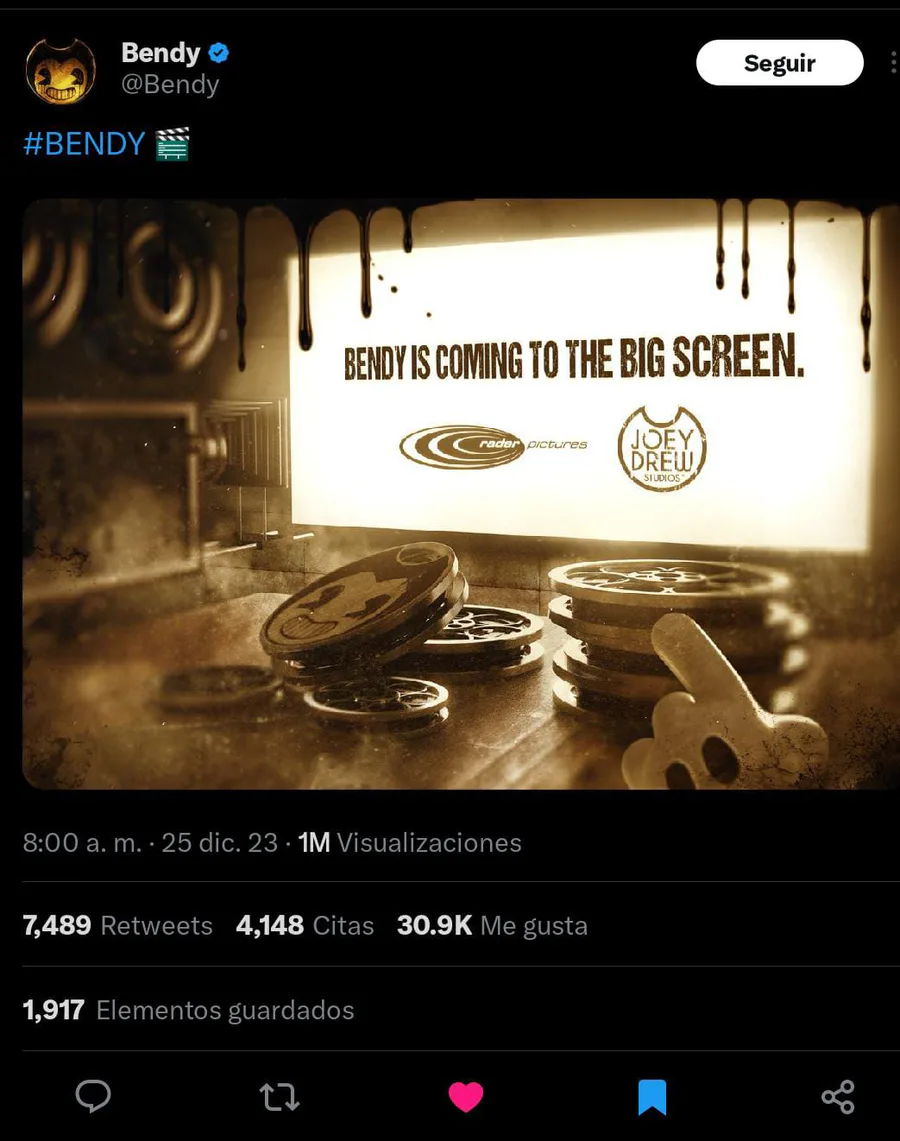Open Bendy's profile avatar
The width and height of the screenshot is (900, 1141).
click(x=60, y=71)
